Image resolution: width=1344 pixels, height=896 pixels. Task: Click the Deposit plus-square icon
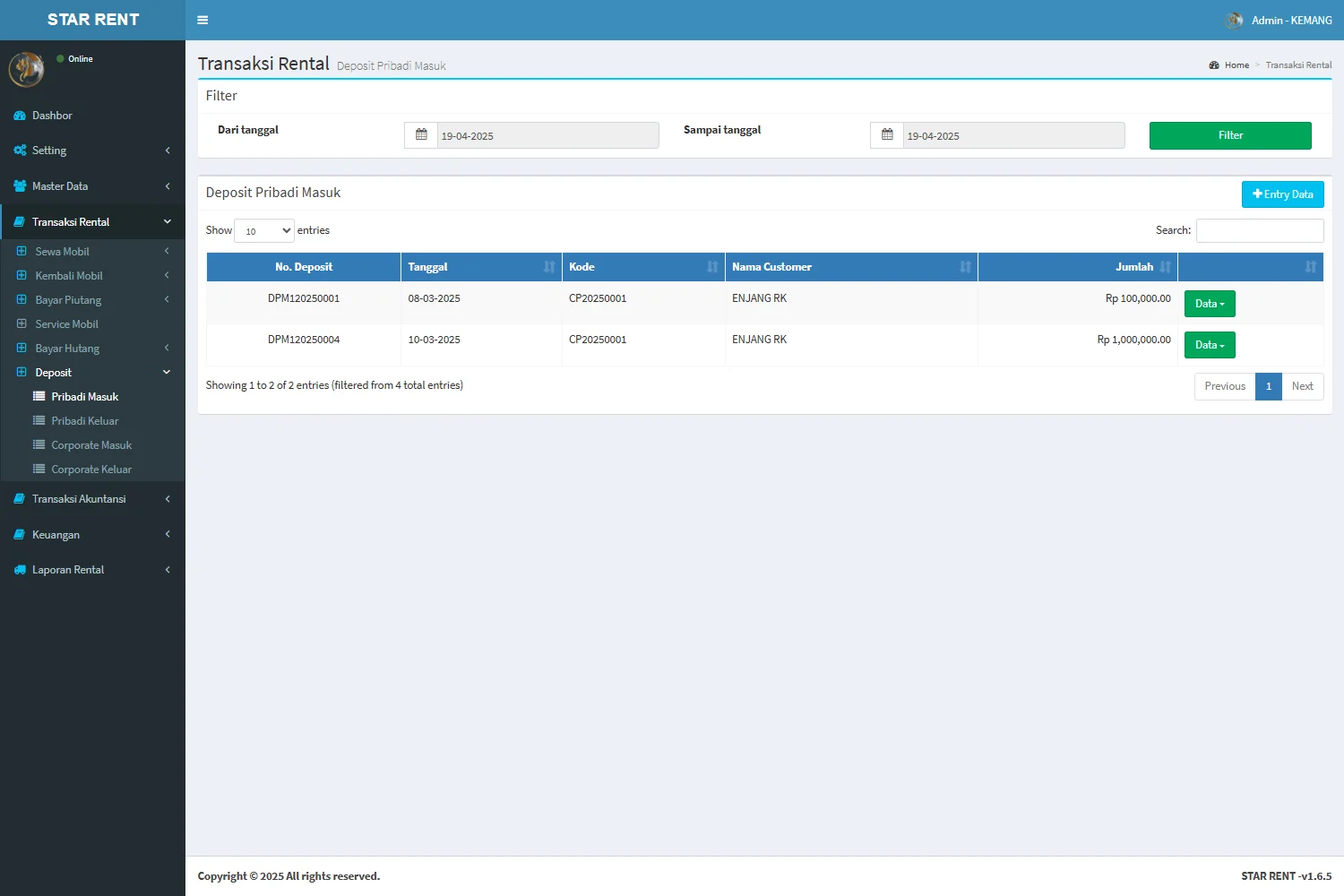22,373
